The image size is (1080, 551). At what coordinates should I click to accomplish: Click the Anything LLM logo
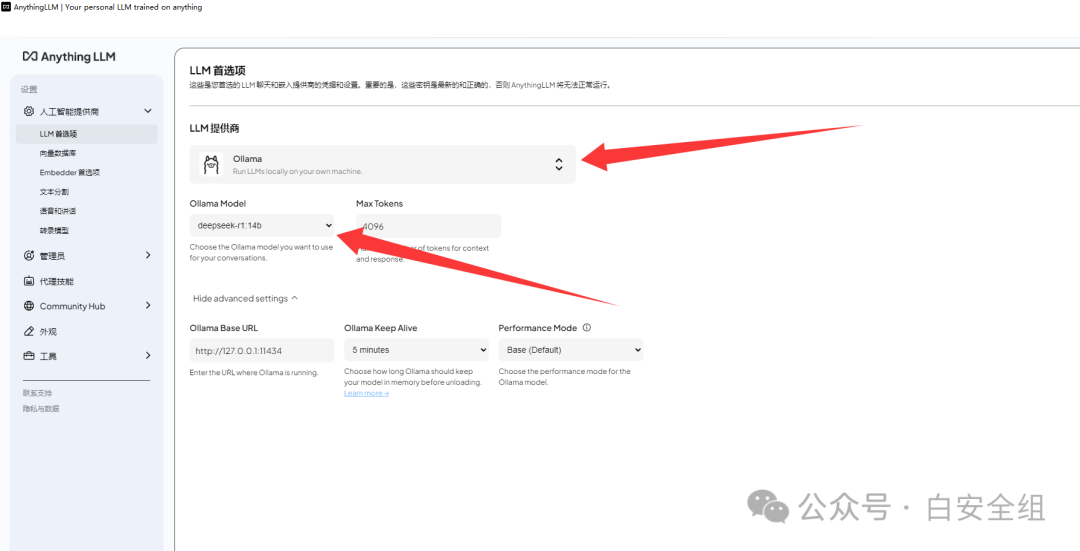pyautogui.click(x=69, y=57)
